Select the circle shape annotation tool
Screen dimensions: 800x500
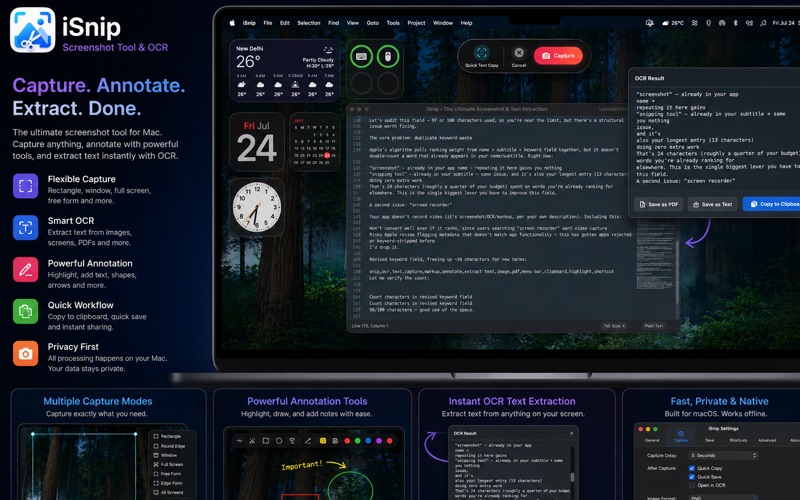pyautogui.click(x=279, y=441)
